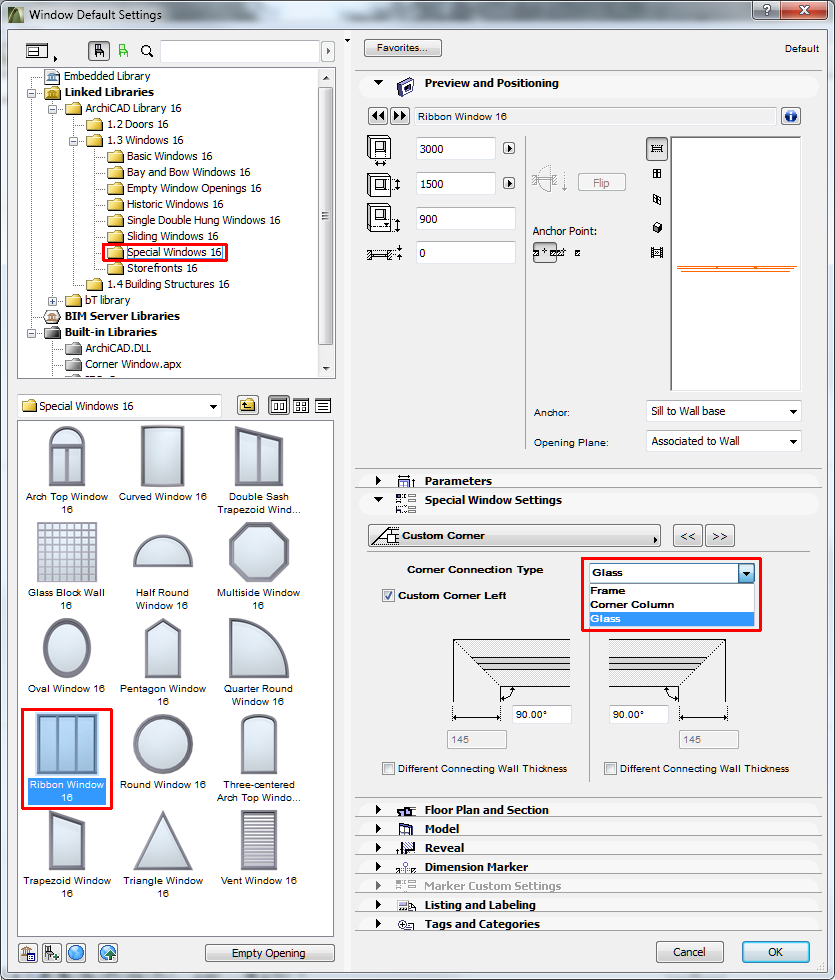Click the large anchor point button
The width and height of the screenshot is (835, 980).
[x=546, y=252]
